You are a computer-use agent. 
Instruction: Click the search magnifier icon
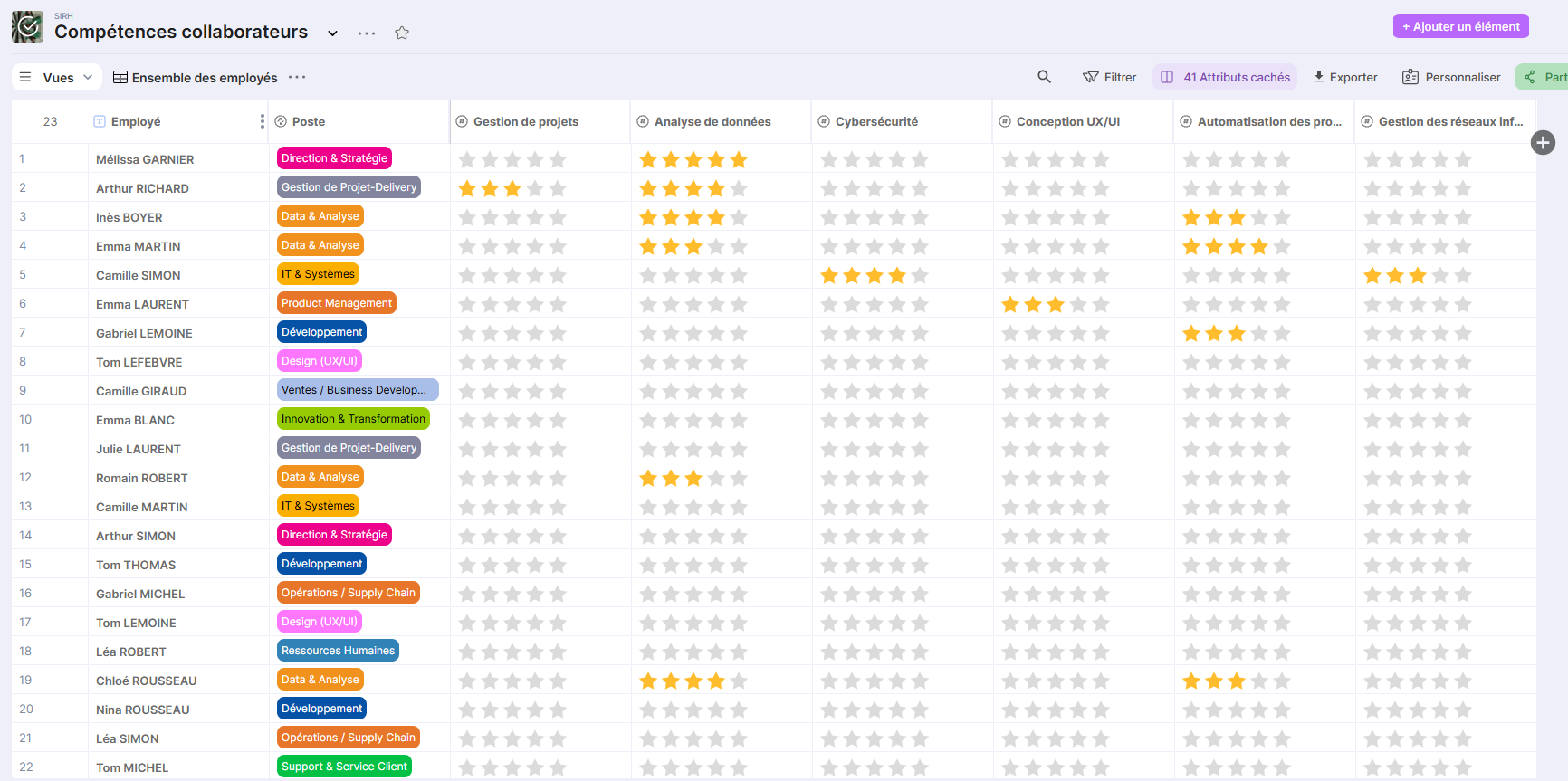[1044, 77]
